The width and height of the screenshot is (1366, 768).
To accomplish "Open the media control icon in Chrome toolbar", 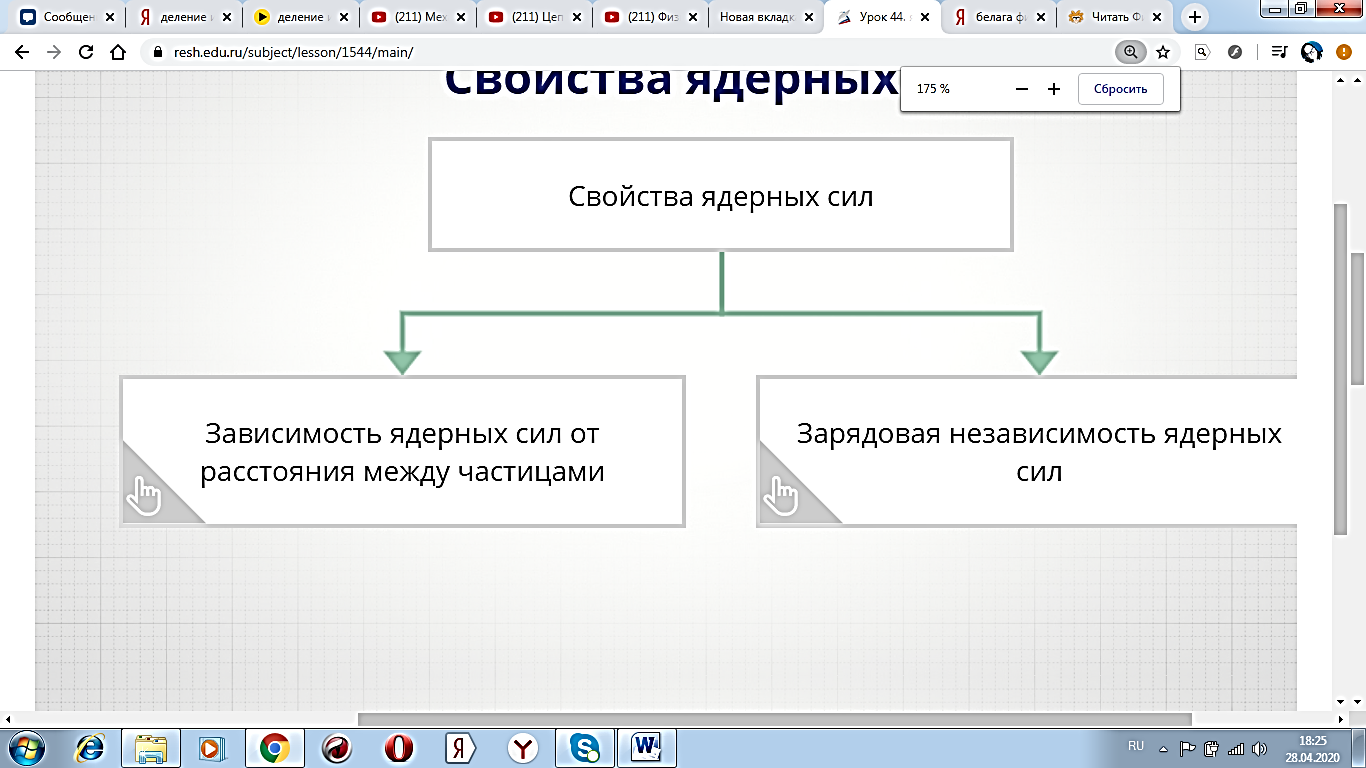I will tap(1279, 52).
